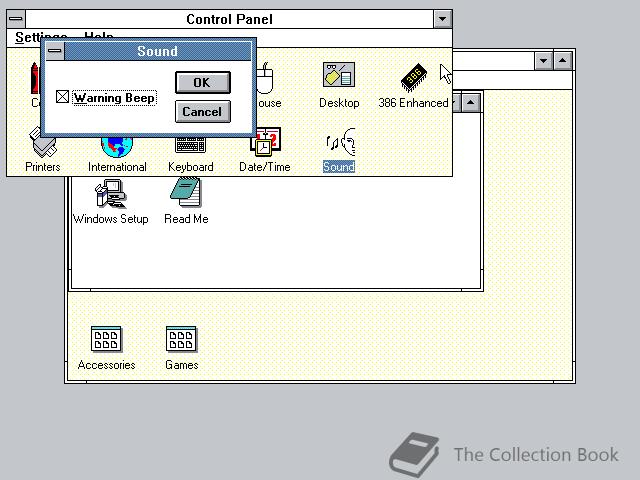Cancel the Sound dialog
This screenshot has height=480, width=640.
[203, 111]
